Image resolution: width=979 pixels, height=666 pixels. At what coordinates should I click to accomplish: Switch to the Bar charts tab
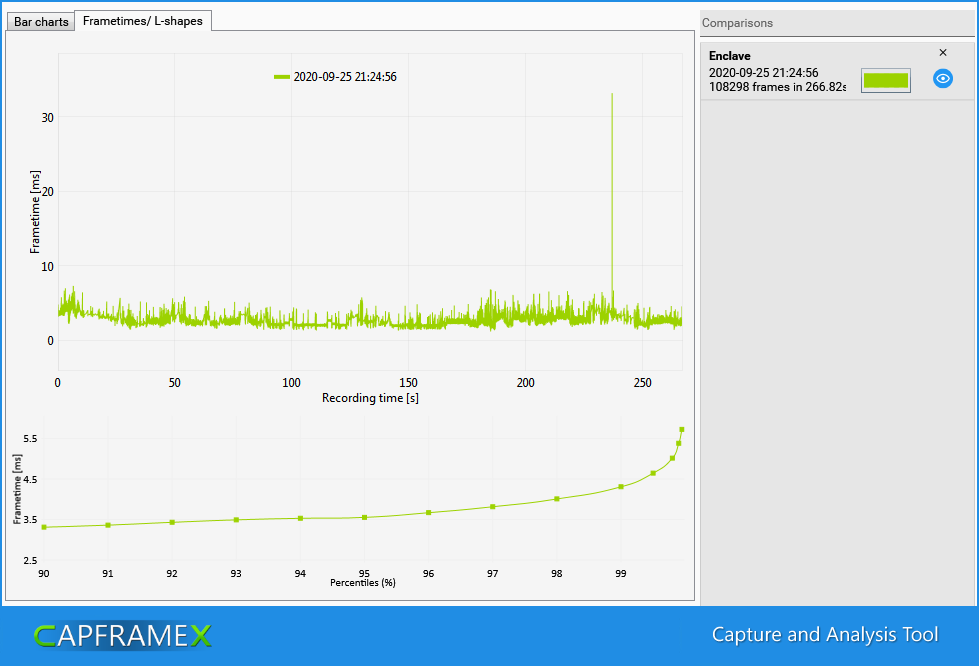tap(41, 22)
